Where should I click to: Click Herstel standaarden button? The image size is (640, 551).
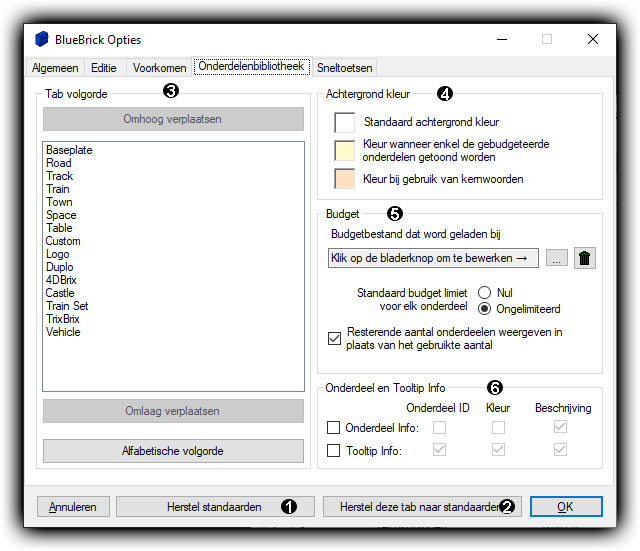point(215,507)
